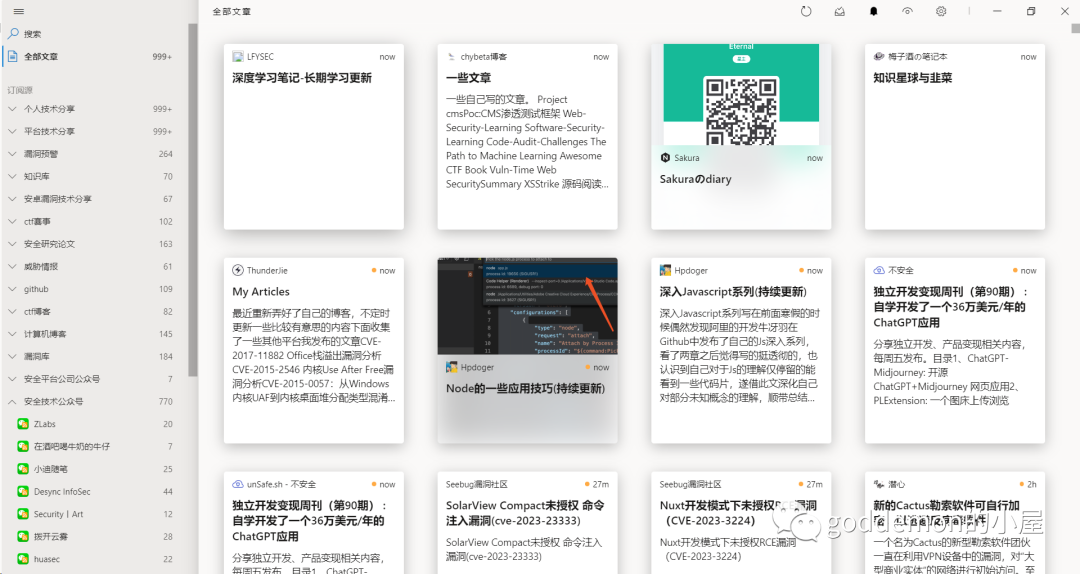Viewport: 1080px width, 574px height.
Task: Expand the ctf赛事 group chevron
Action: click(x=12, y=221)
